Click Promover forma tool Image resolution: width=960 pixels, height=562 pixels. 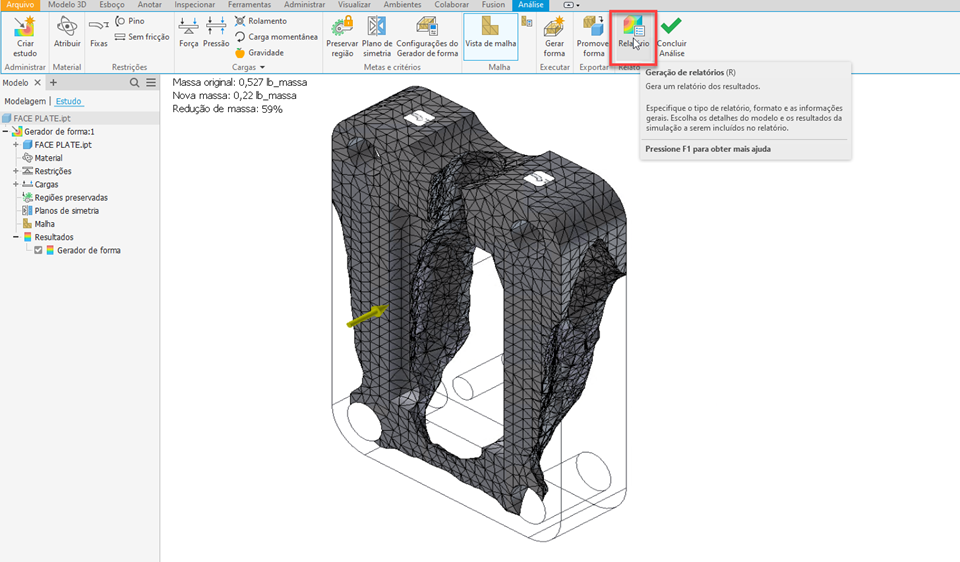592,37
